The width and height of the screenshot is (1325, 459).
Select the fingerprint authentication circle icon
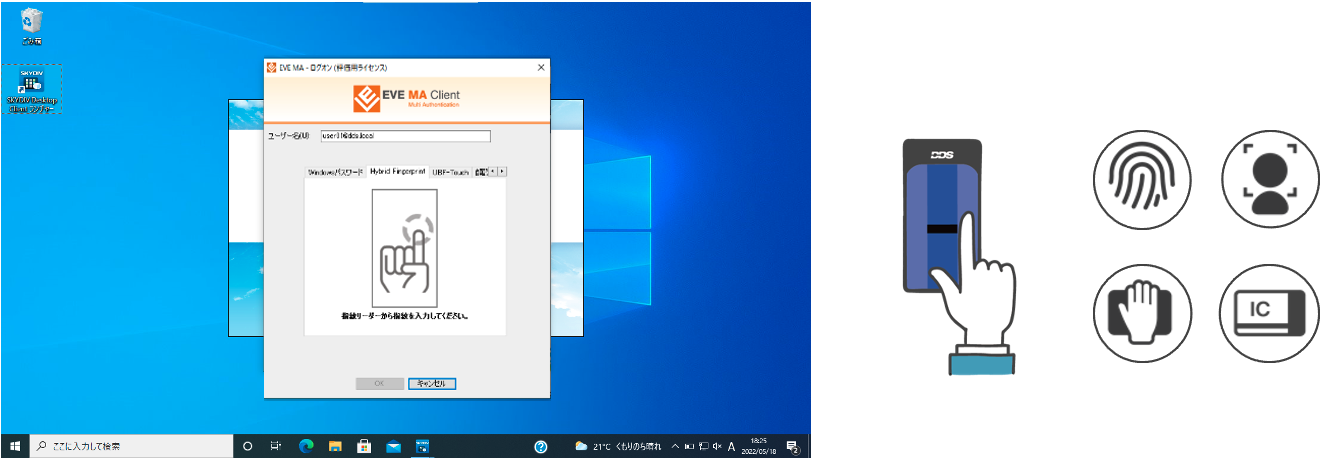point(1141,182)
